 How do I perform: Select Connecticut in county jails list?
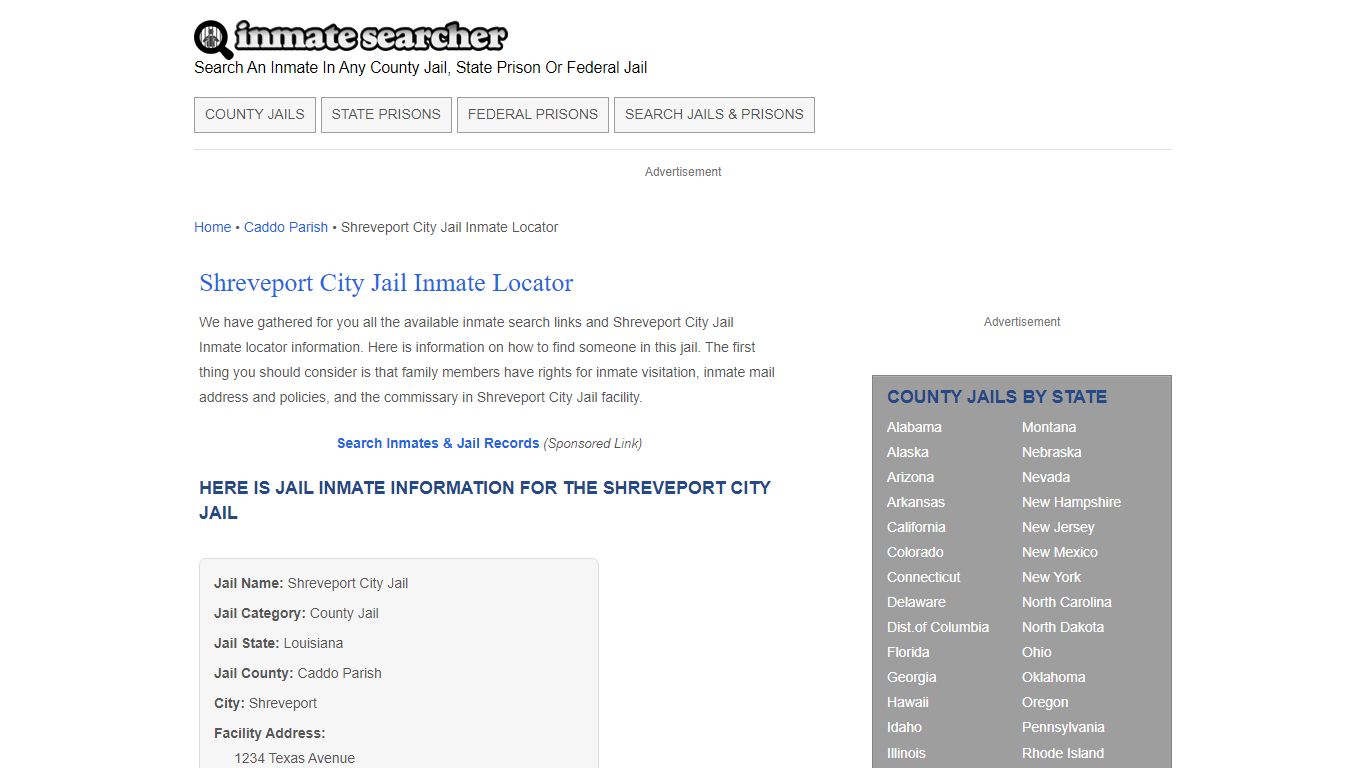coord(924,577)
